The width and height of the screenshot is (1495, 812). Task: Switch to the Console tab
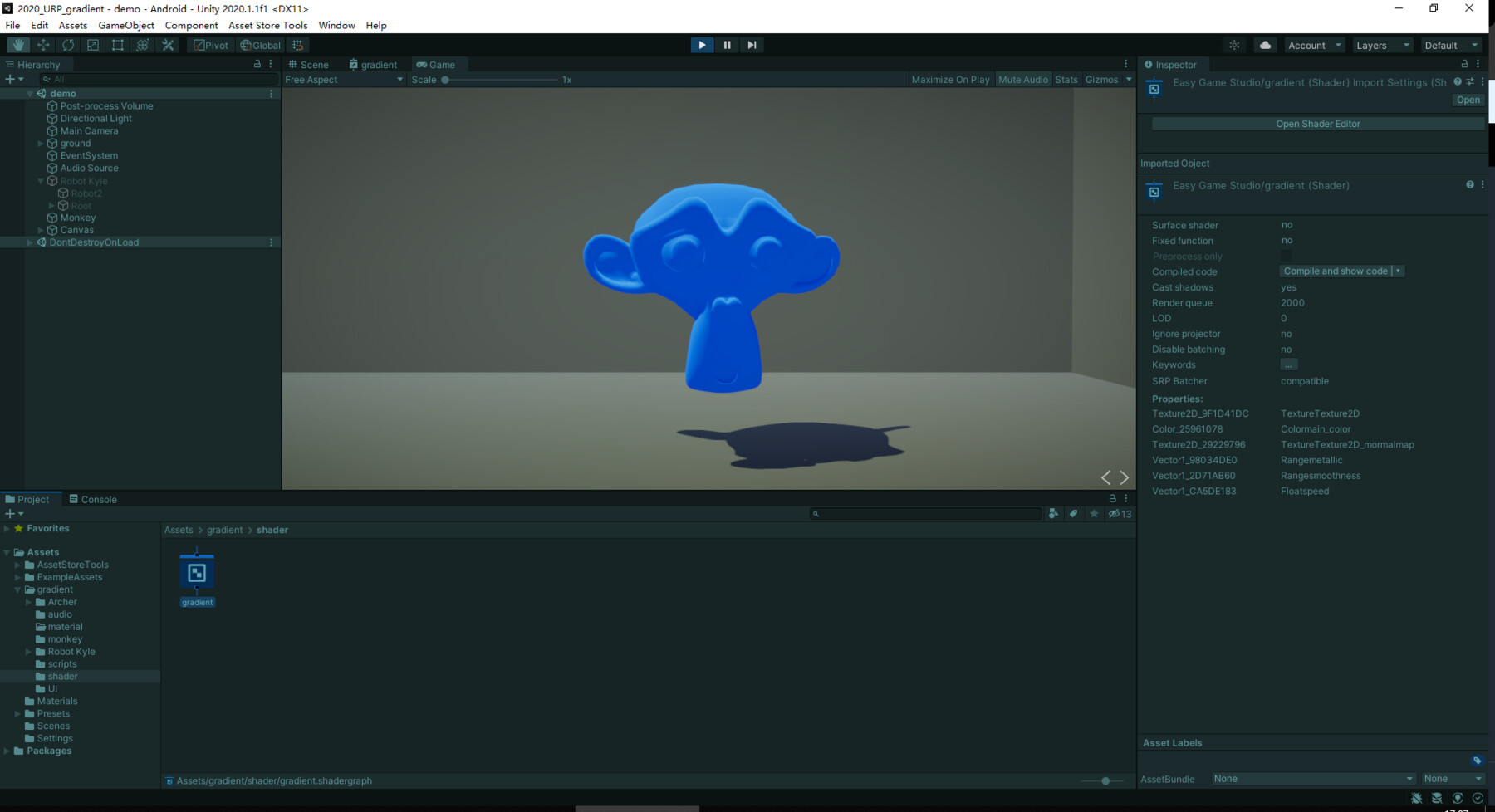pyautogui.click(x=93, y=499)
